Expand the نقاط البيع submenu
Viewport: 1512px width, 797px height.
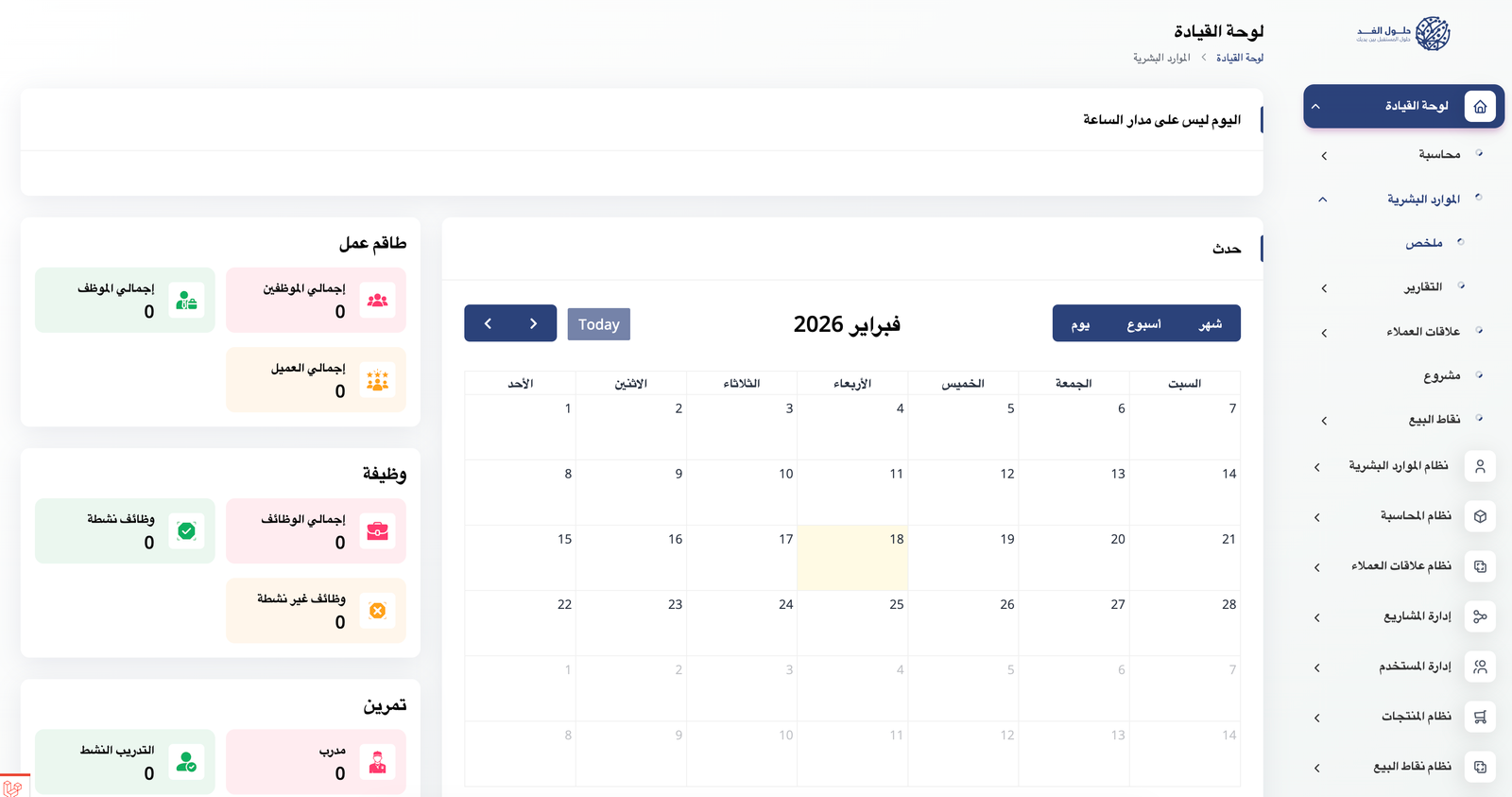point(1324,421)
